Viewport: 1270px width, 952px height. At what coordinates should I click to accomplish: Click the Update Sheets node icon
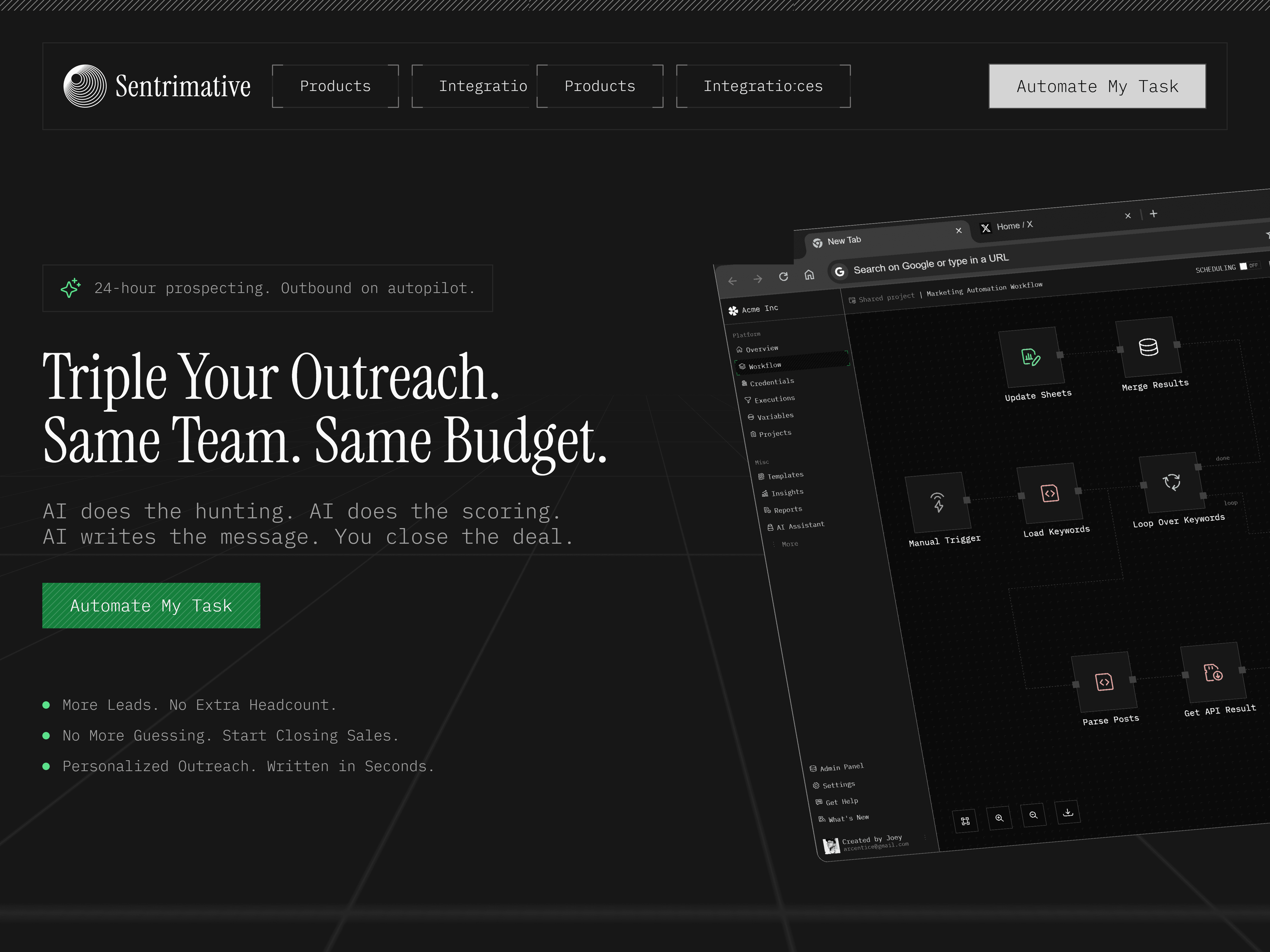pos(1031,357)
